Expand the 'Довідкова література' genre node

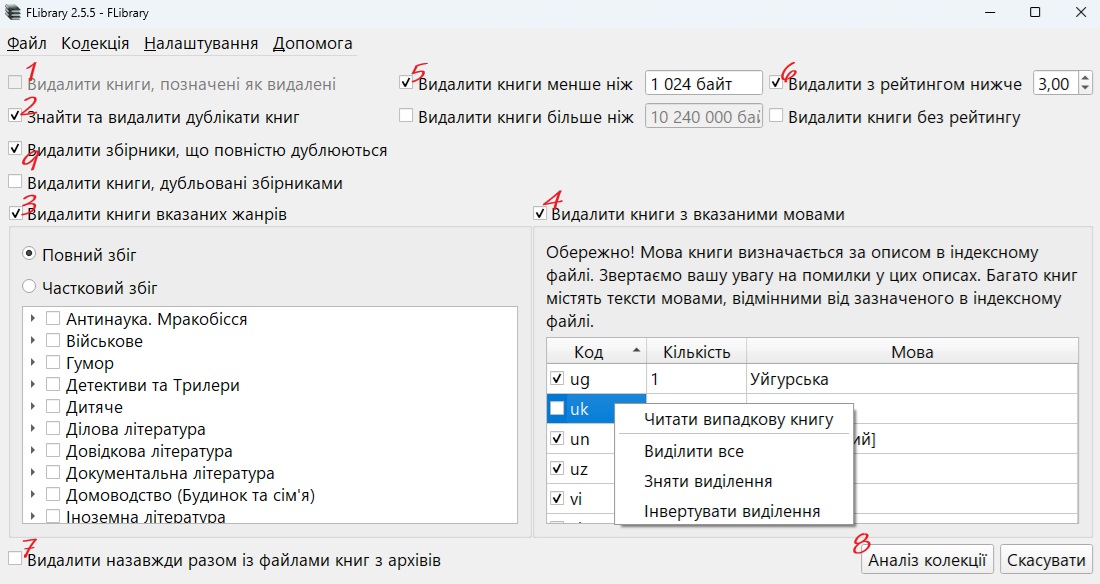point(33,450)
